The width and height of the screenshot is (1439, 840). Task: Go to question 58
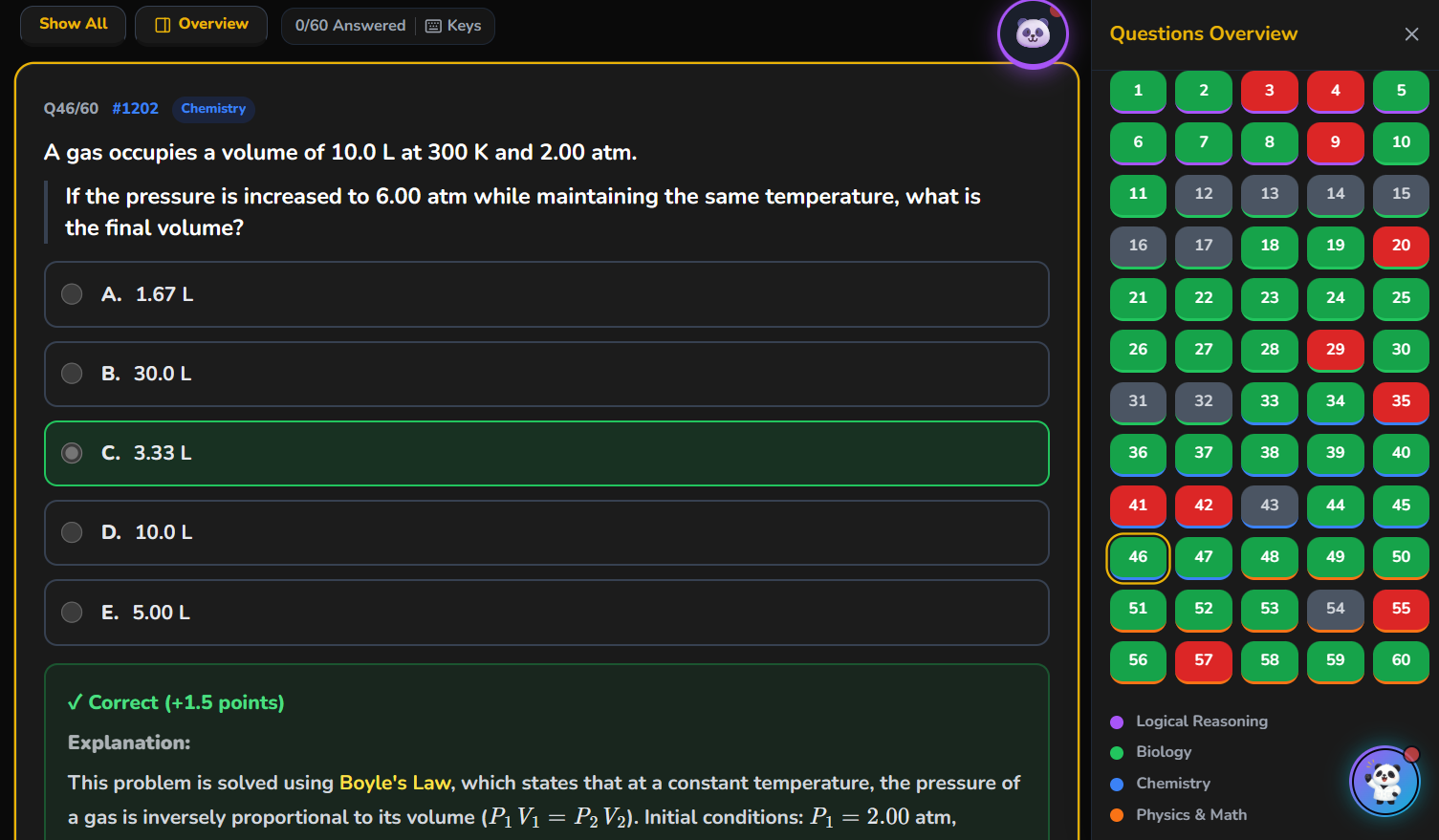(1270, 660)
